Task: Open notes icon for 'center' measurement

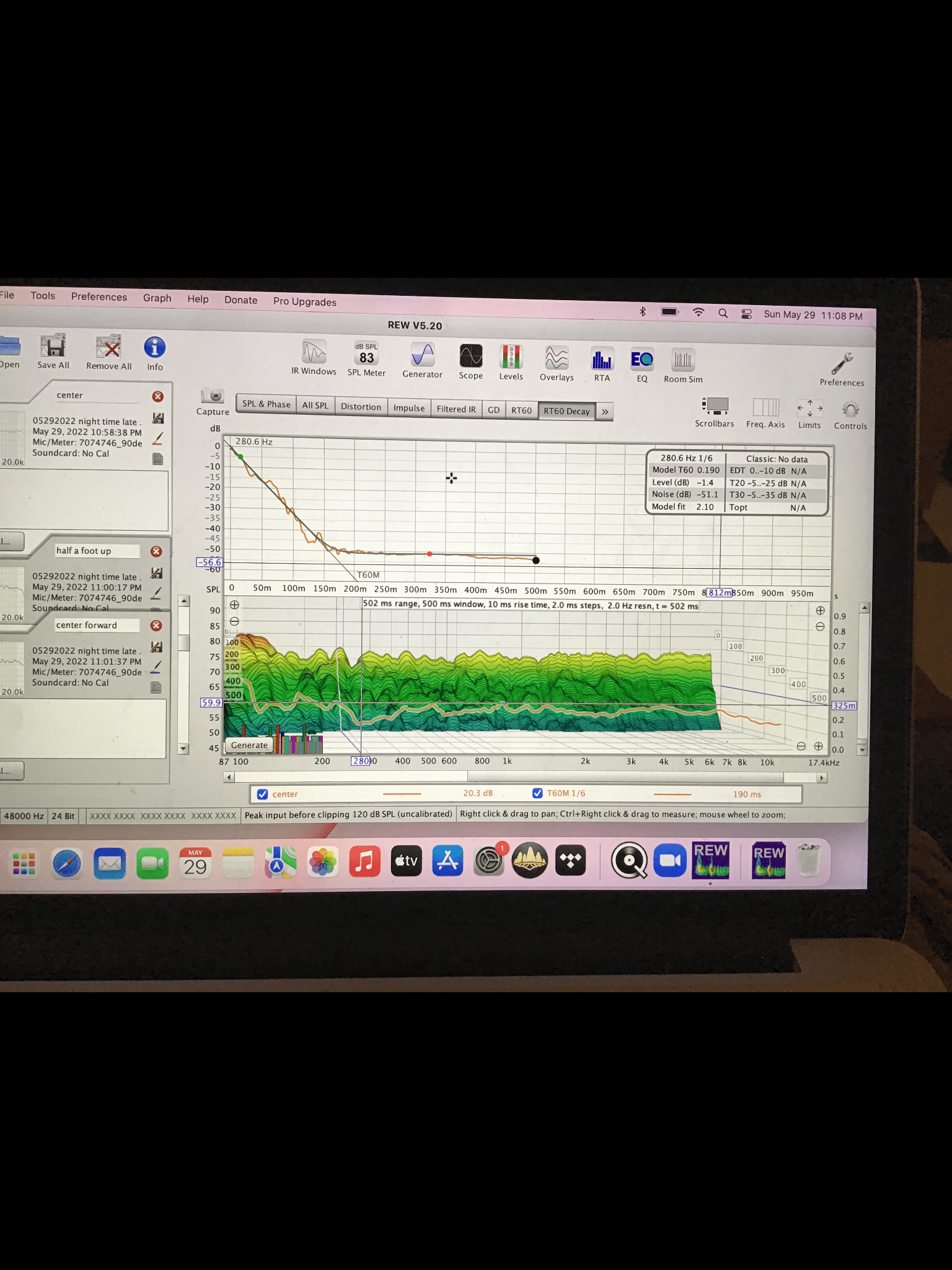Action: pyautogui.click(x=157, y=459)
